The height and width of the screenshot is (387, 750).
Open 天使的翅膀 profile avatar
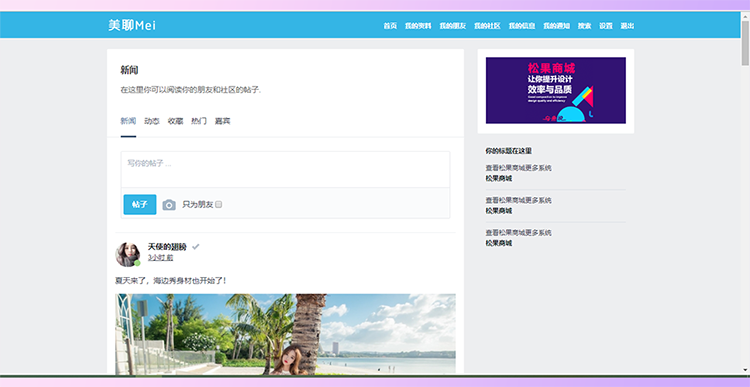pos(128,254)
